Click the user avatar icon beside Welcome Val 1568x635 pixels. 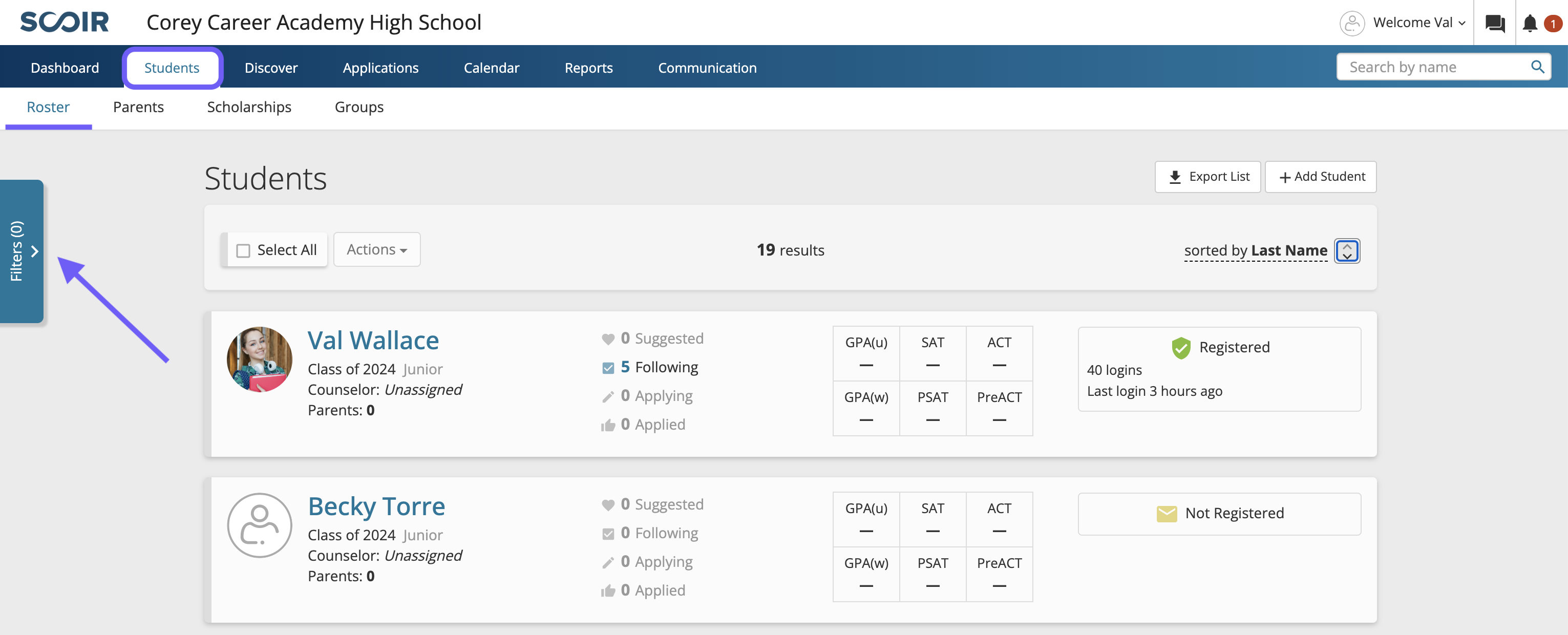click(x=1351, y=23)
